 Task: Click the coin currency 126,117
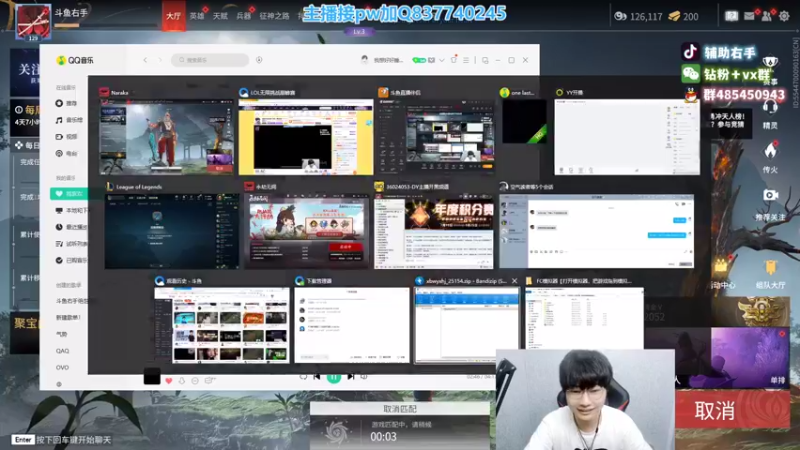pyautogui.click(x=639, y=16)
